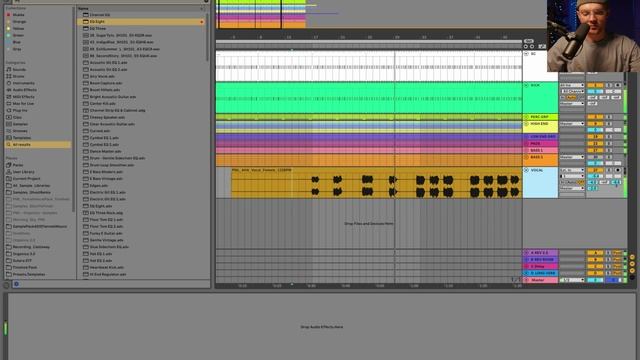
Task: Click the dark bottom section-toggle button beside returns
Action: tap(632, 277)
